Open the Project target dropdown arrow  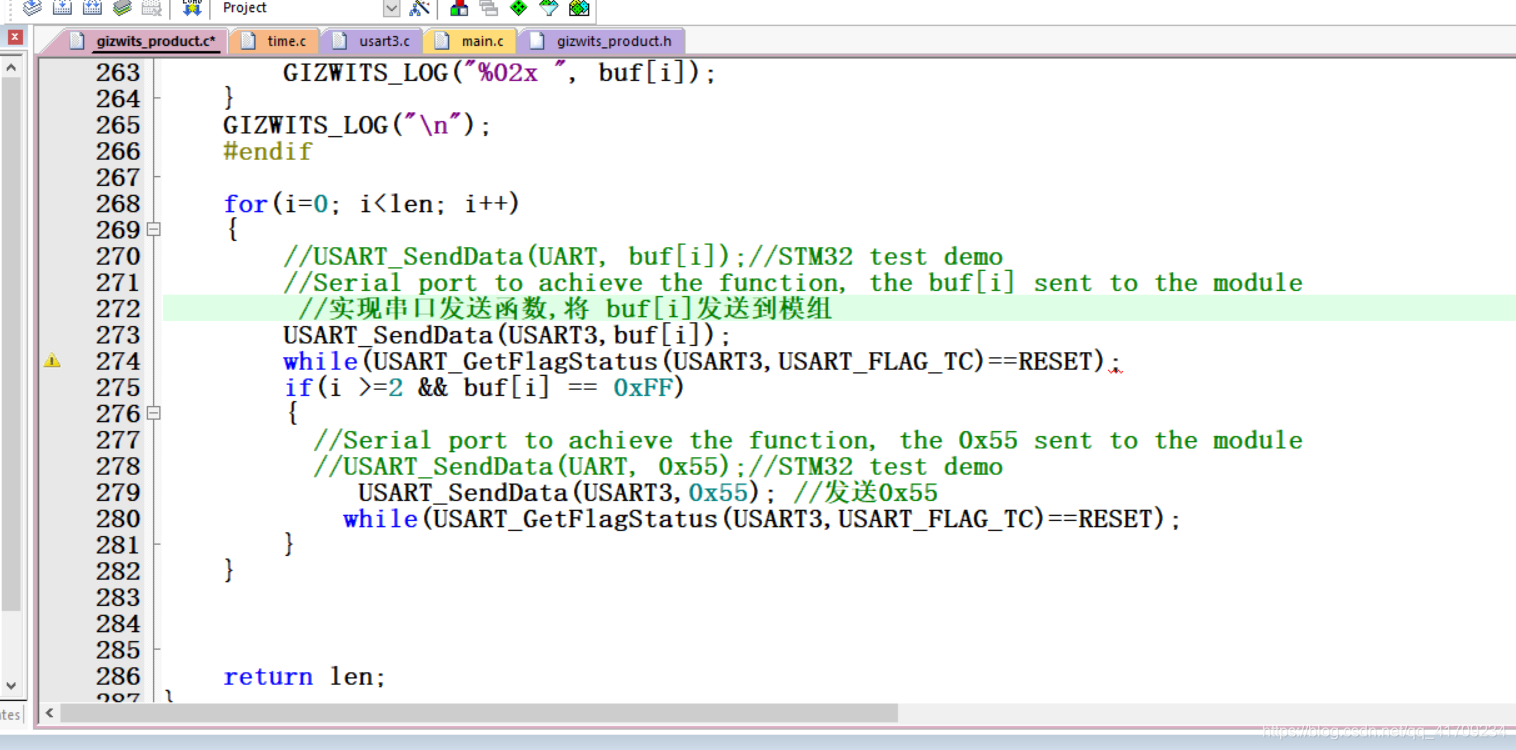(391, 8)
